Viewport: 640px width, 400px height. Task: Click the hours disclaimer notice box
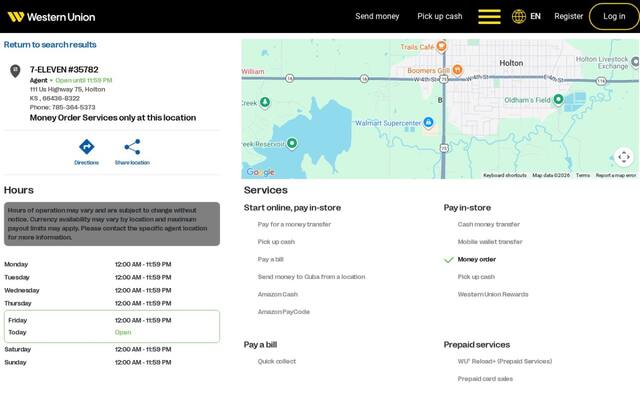112,224
